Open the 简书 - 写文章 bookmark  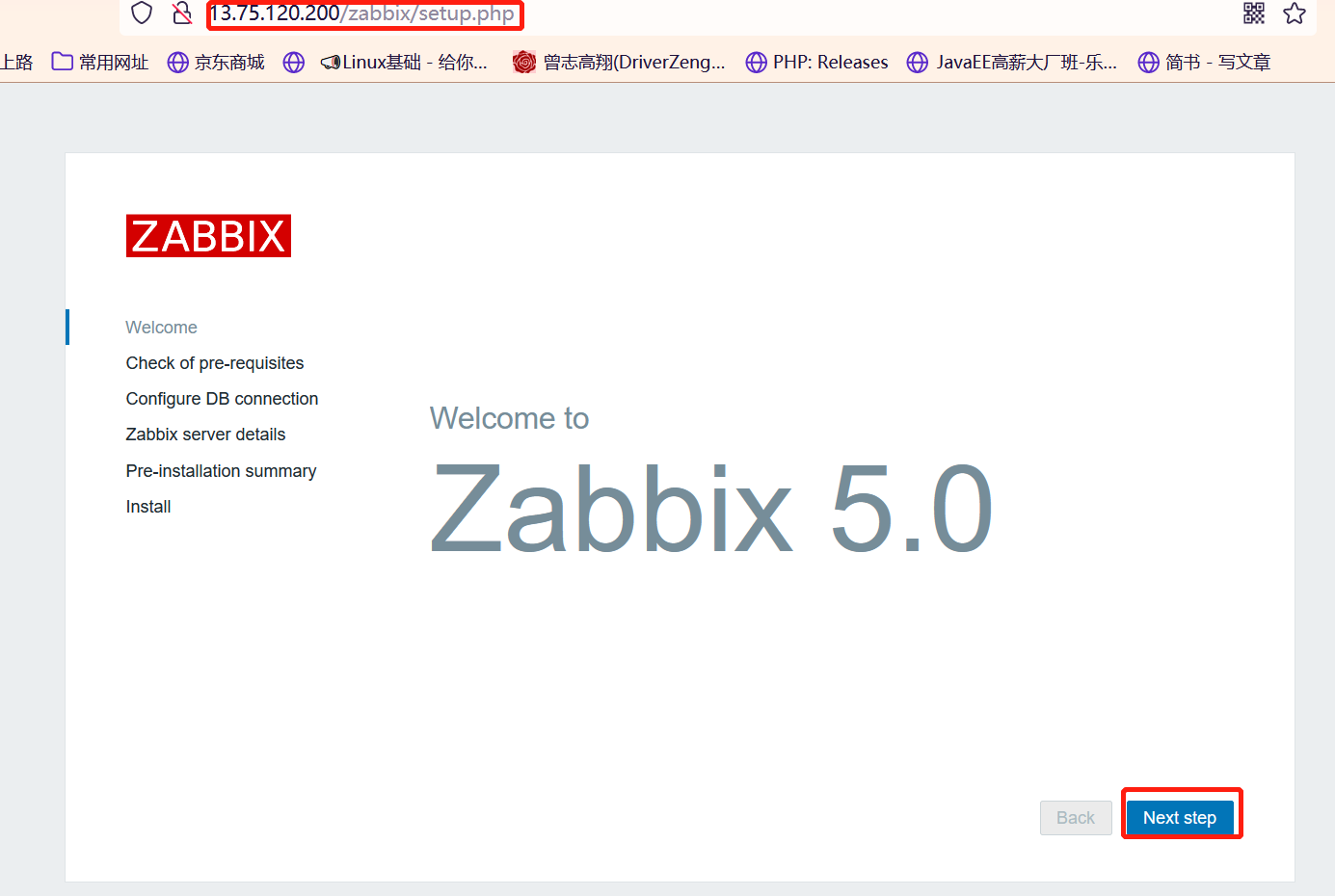coord(1204,63)
